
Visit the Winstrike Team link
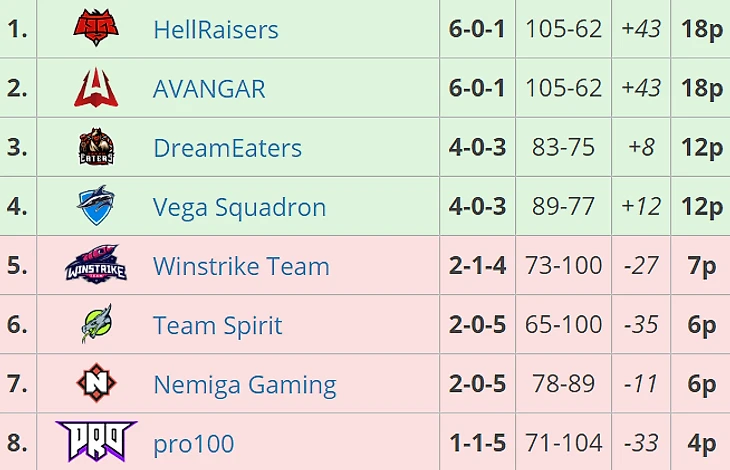(x=241, y=266)
